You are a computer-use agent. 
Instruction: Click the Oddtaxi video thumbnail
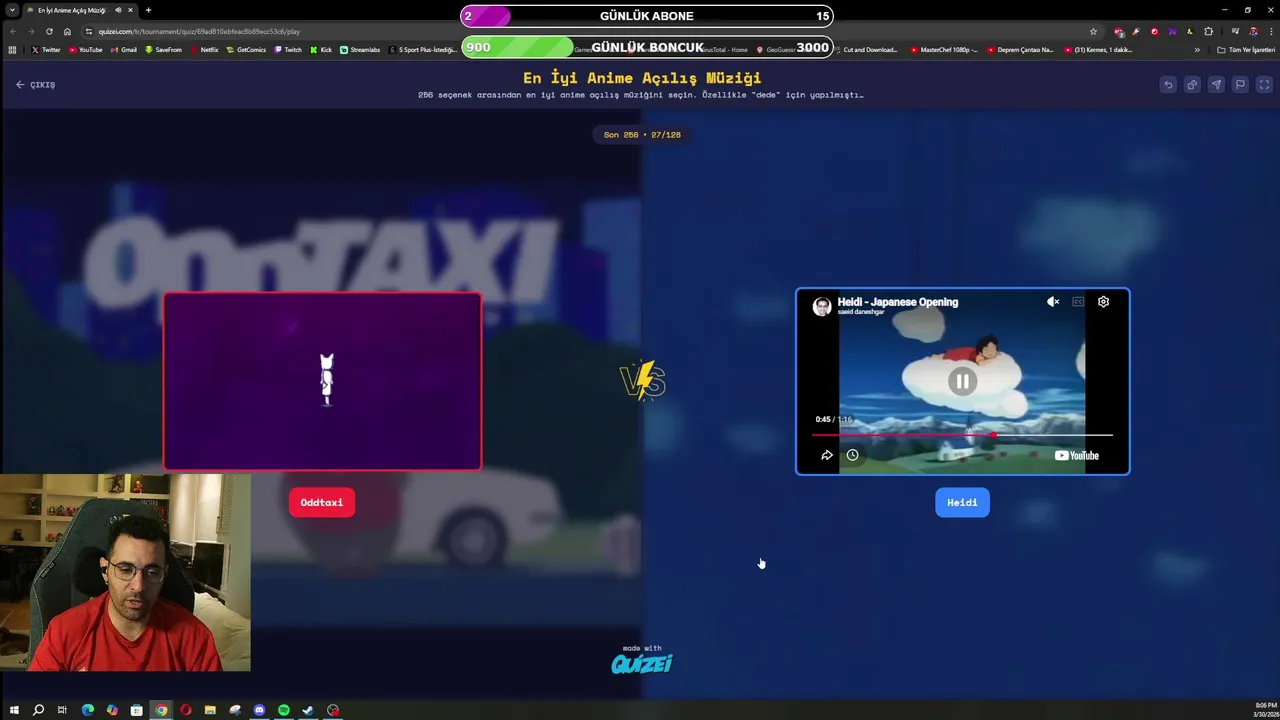[322, 381]
